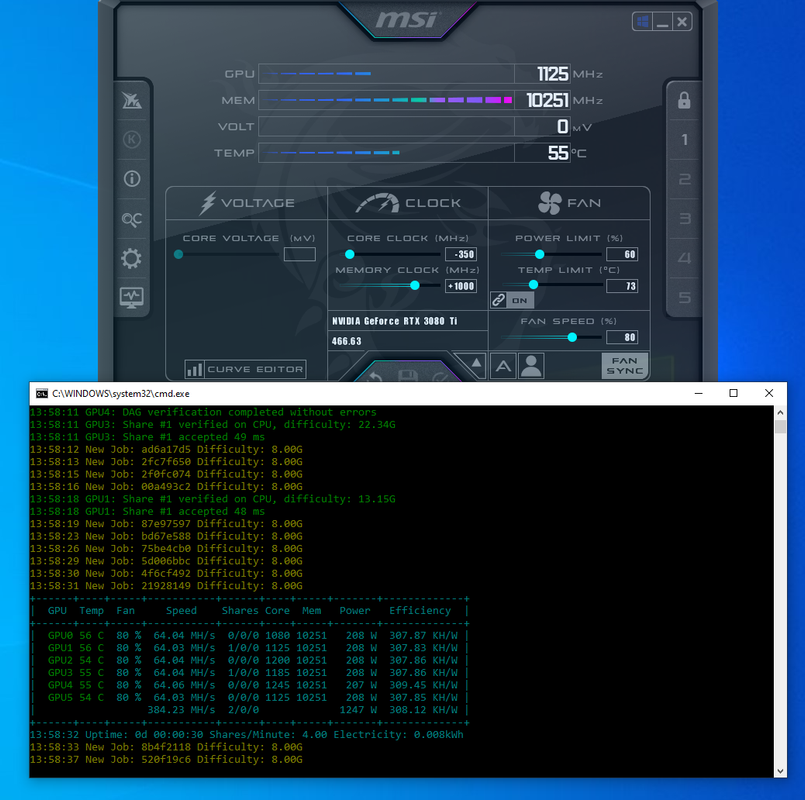Open Afterburner settings gear

(131, 258)
